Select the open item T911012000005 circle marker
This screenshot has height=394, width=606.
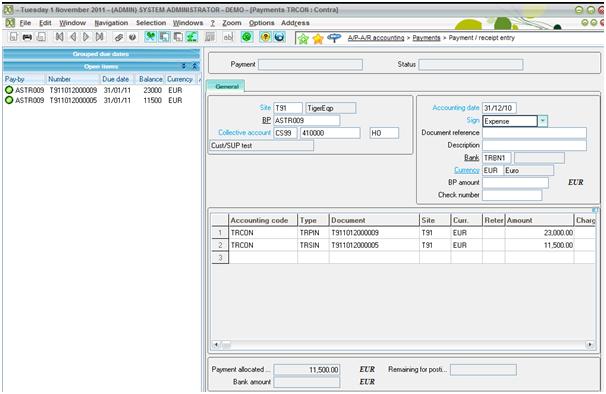tap(9, 100)
